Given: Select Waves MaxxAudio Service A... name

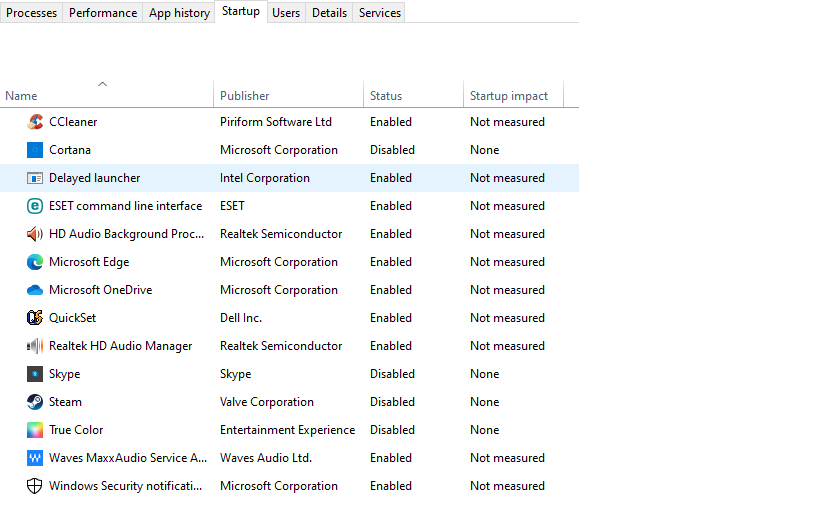Looking at the screenshot, I should (x=128, y=458).
